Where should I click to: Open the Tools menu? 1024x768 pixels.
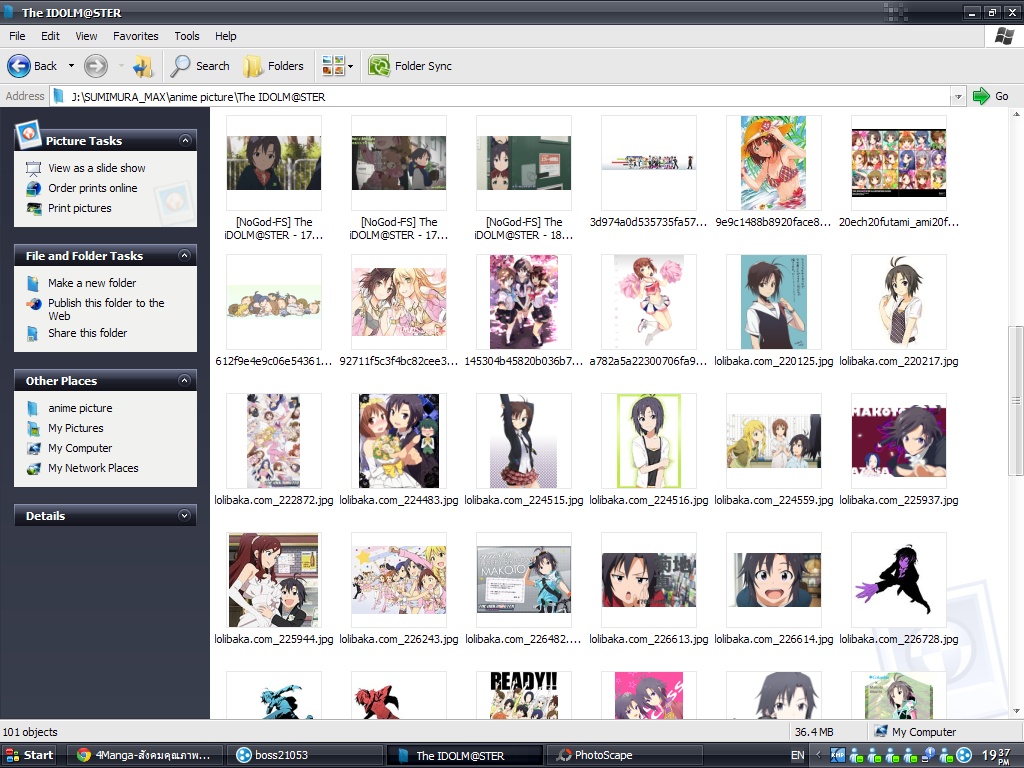point(187,36)
